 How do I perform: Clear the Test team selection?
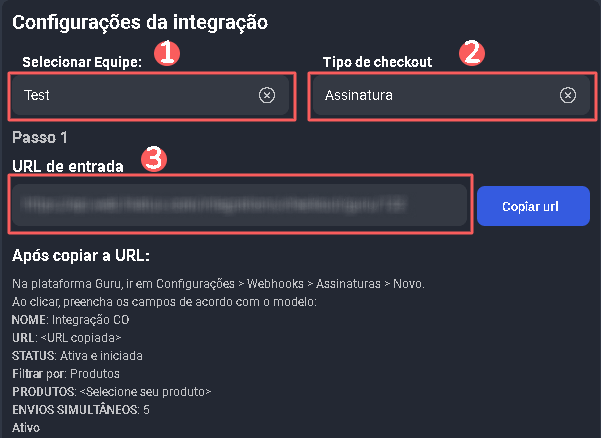[x=267, y=95]
